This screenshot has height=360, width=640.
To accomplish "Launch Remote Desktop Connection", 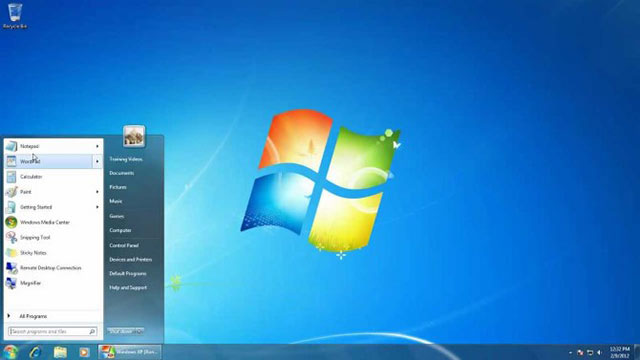I will pos(53,268).
